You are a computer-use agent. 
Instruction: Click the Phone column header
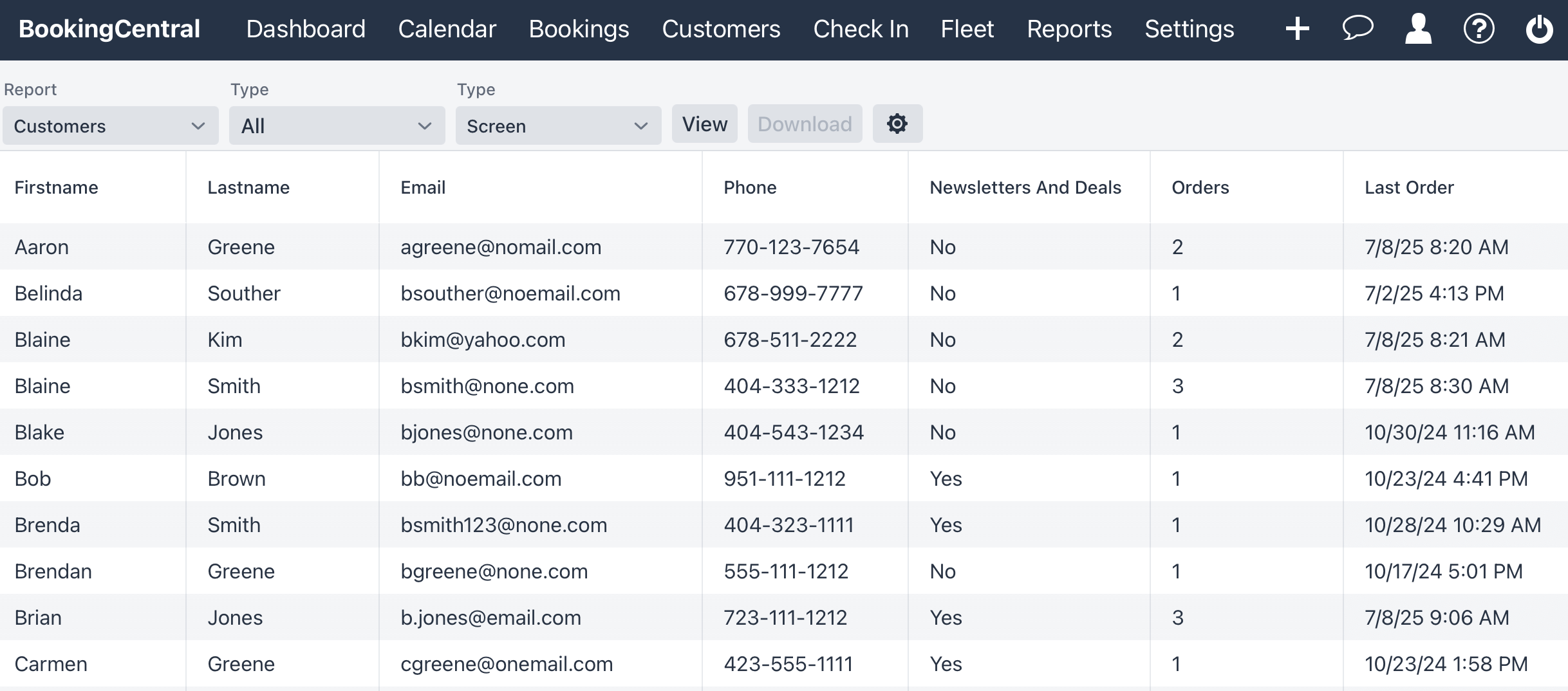click(x=750, y=187)
